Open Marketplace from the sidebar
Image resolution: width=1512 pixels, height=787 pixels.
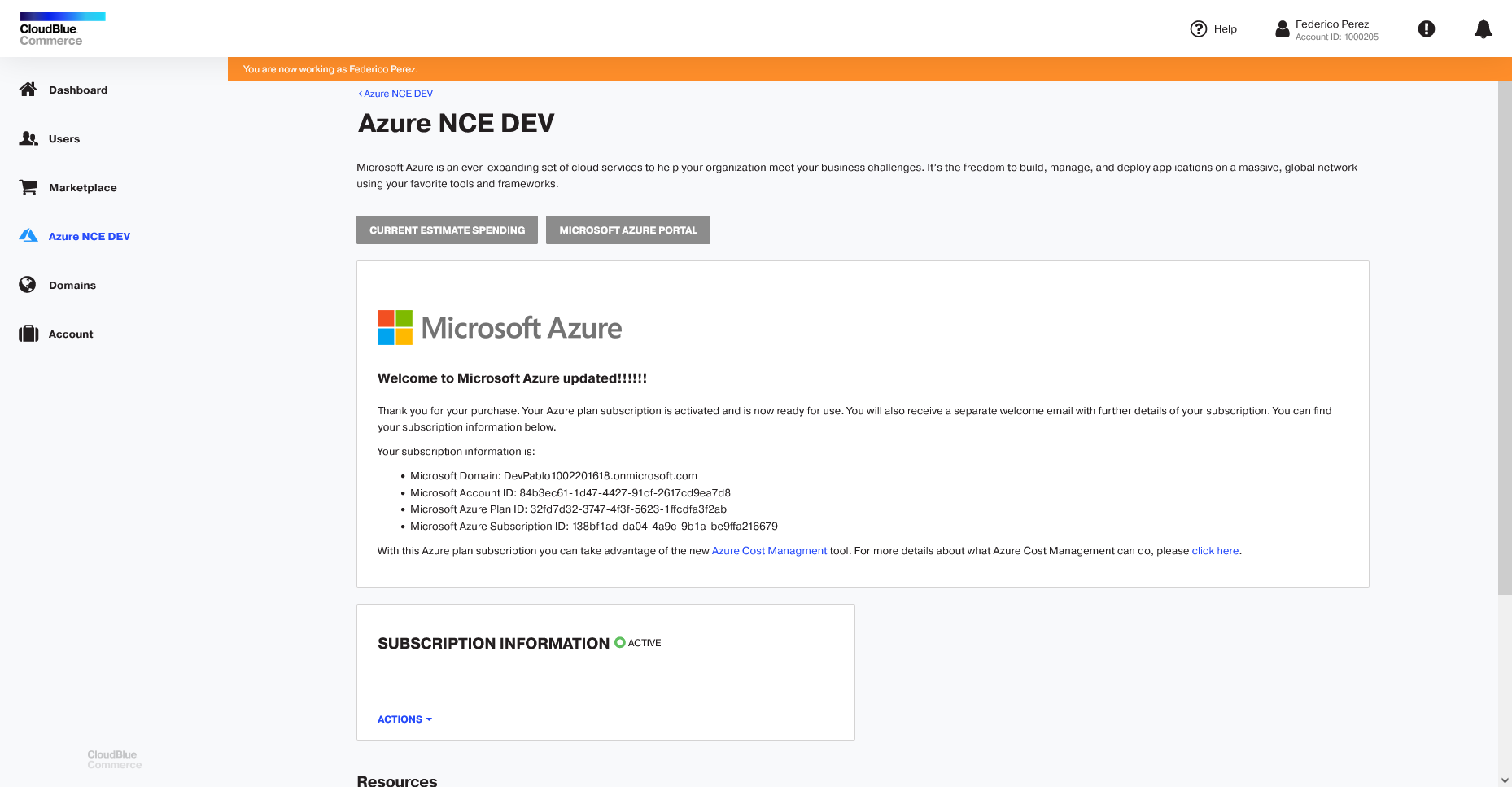[83, 188]
